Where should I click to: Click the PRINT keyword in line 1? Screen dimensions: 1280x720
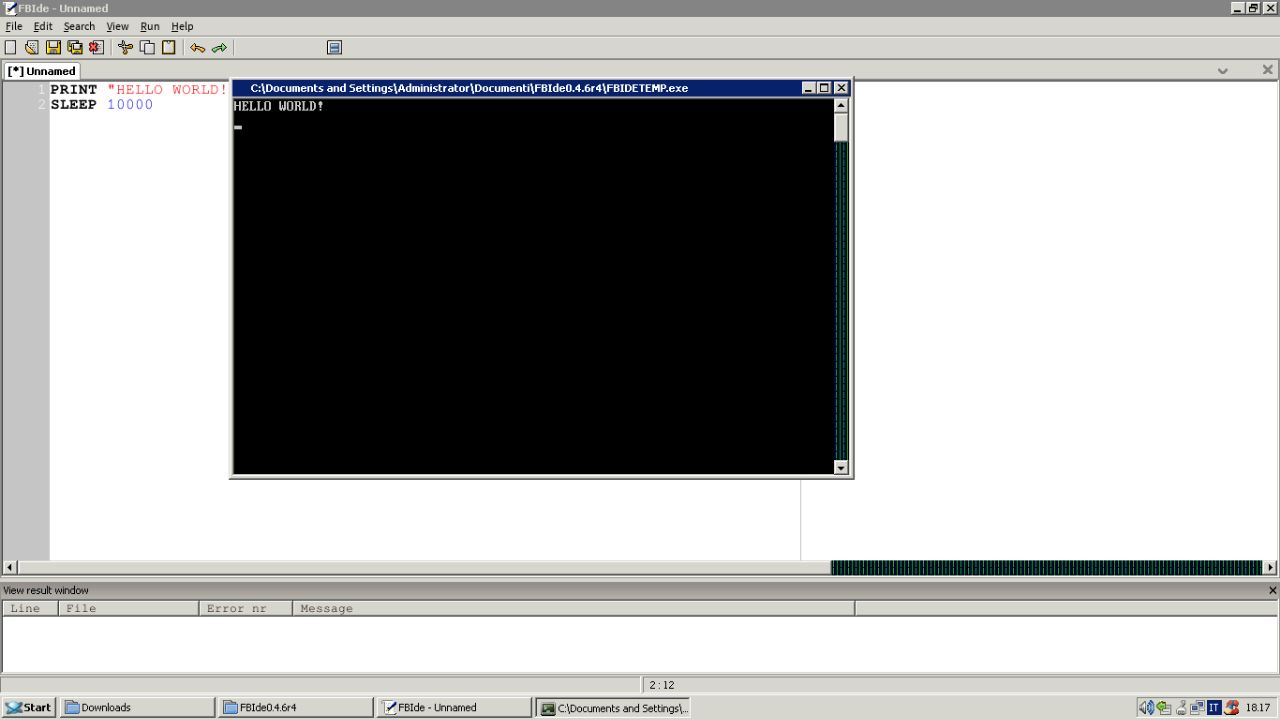74,89
